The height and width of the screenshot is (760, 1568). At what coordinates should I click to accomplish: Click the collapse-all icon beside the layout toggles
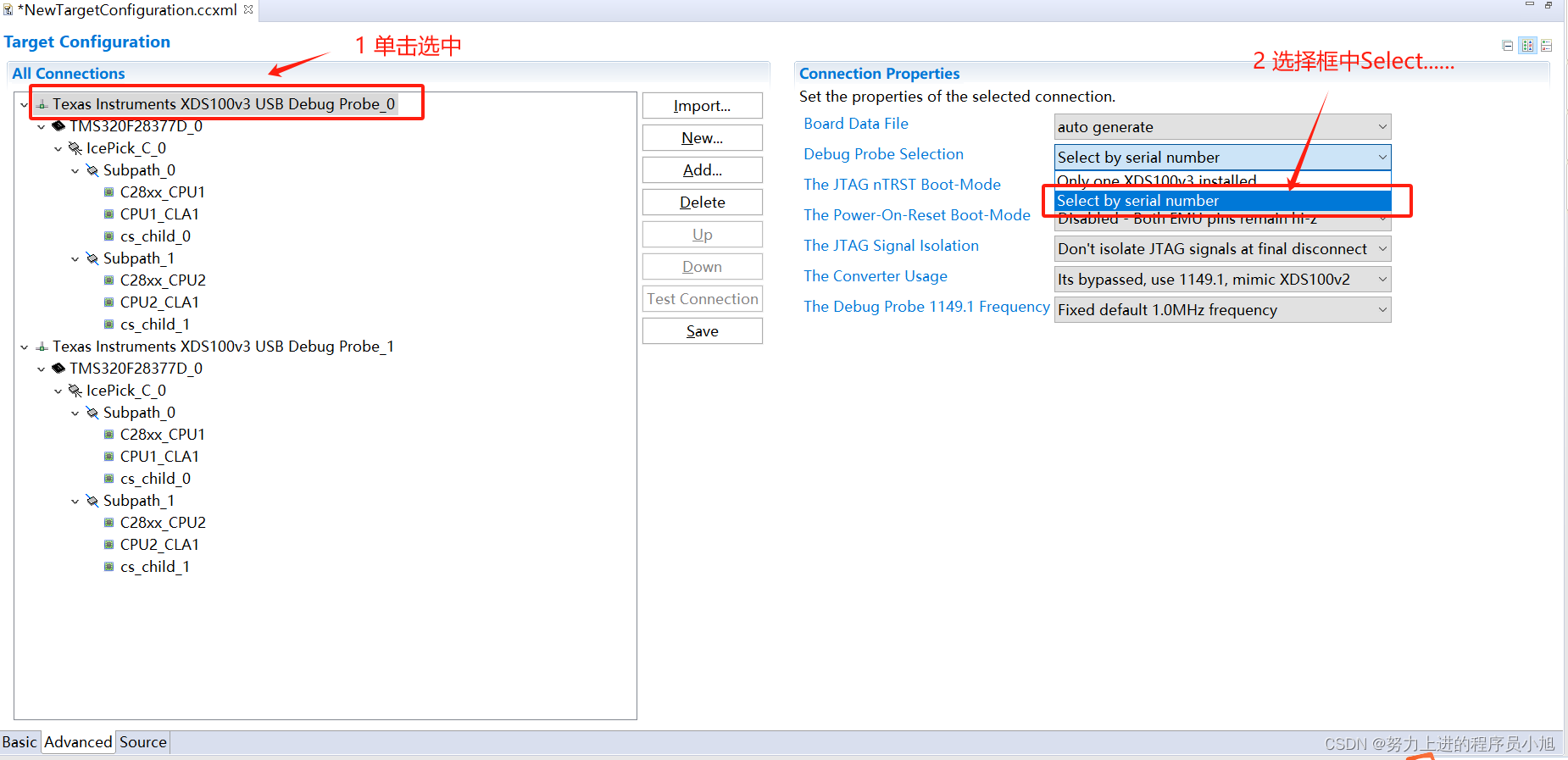pos(1508,46)
